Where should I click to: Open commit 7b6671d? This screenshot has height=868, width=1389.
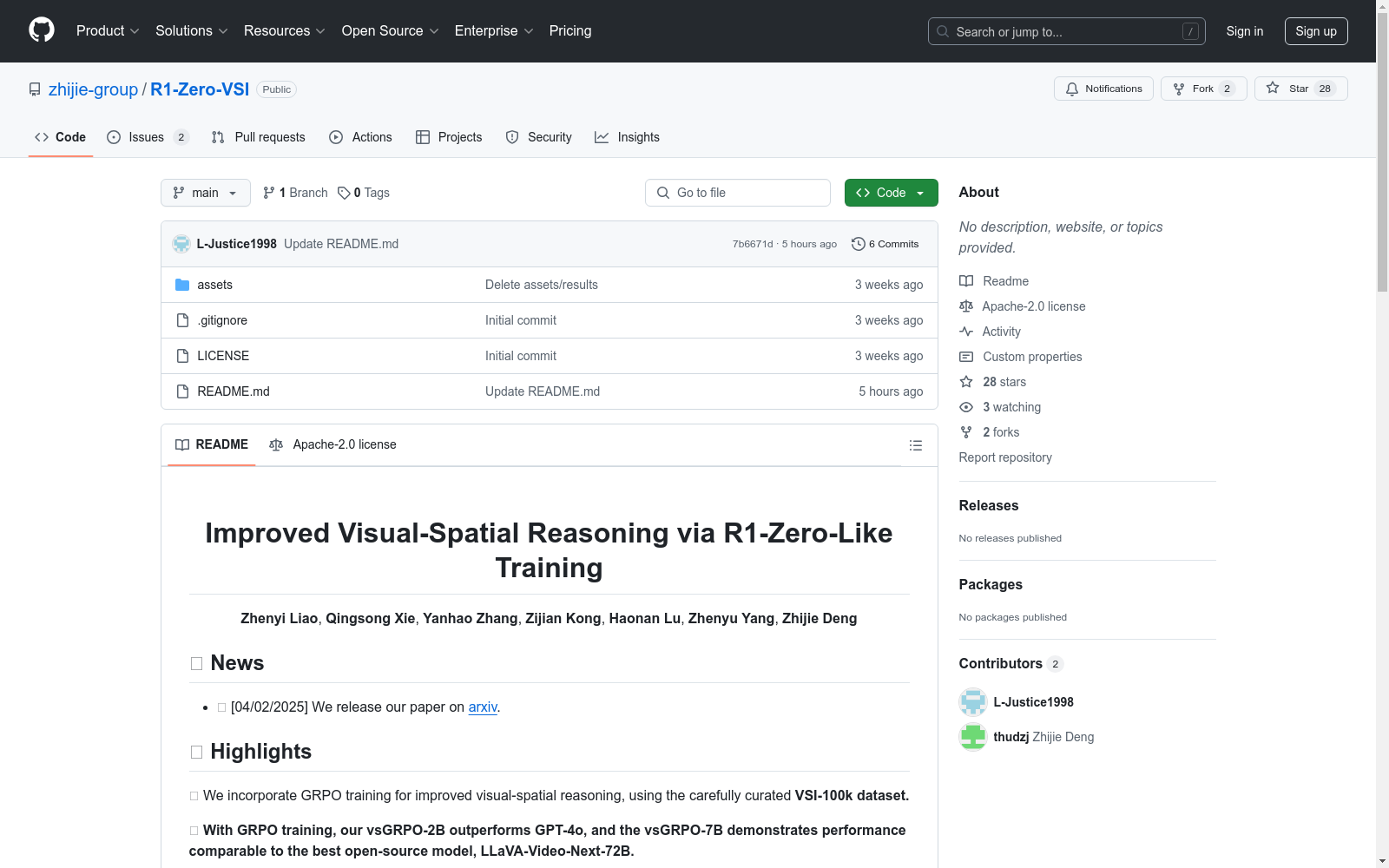click(753, 244)
